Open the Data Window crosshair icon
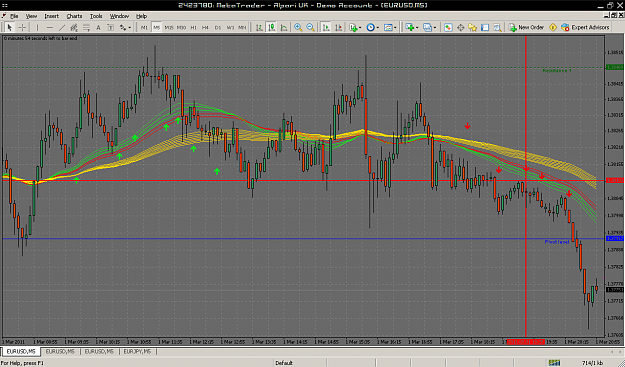Image resolution: width=625 pixels, height=367 pixels. pos(460,27)
